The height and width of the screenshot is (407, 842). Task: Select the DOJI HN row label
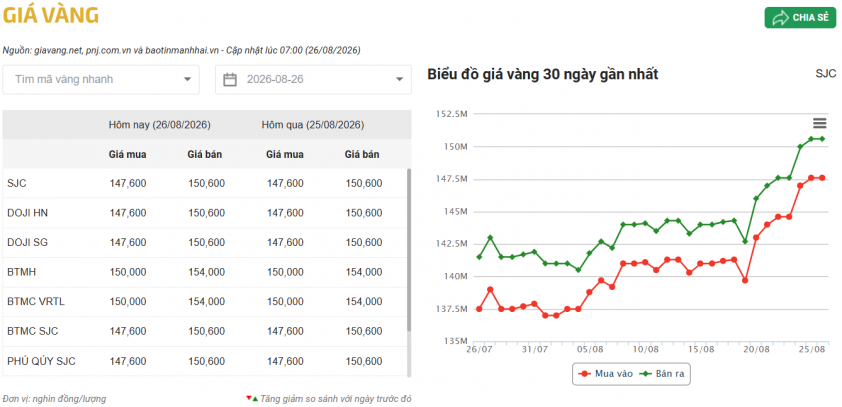click(x=27, y=213)
